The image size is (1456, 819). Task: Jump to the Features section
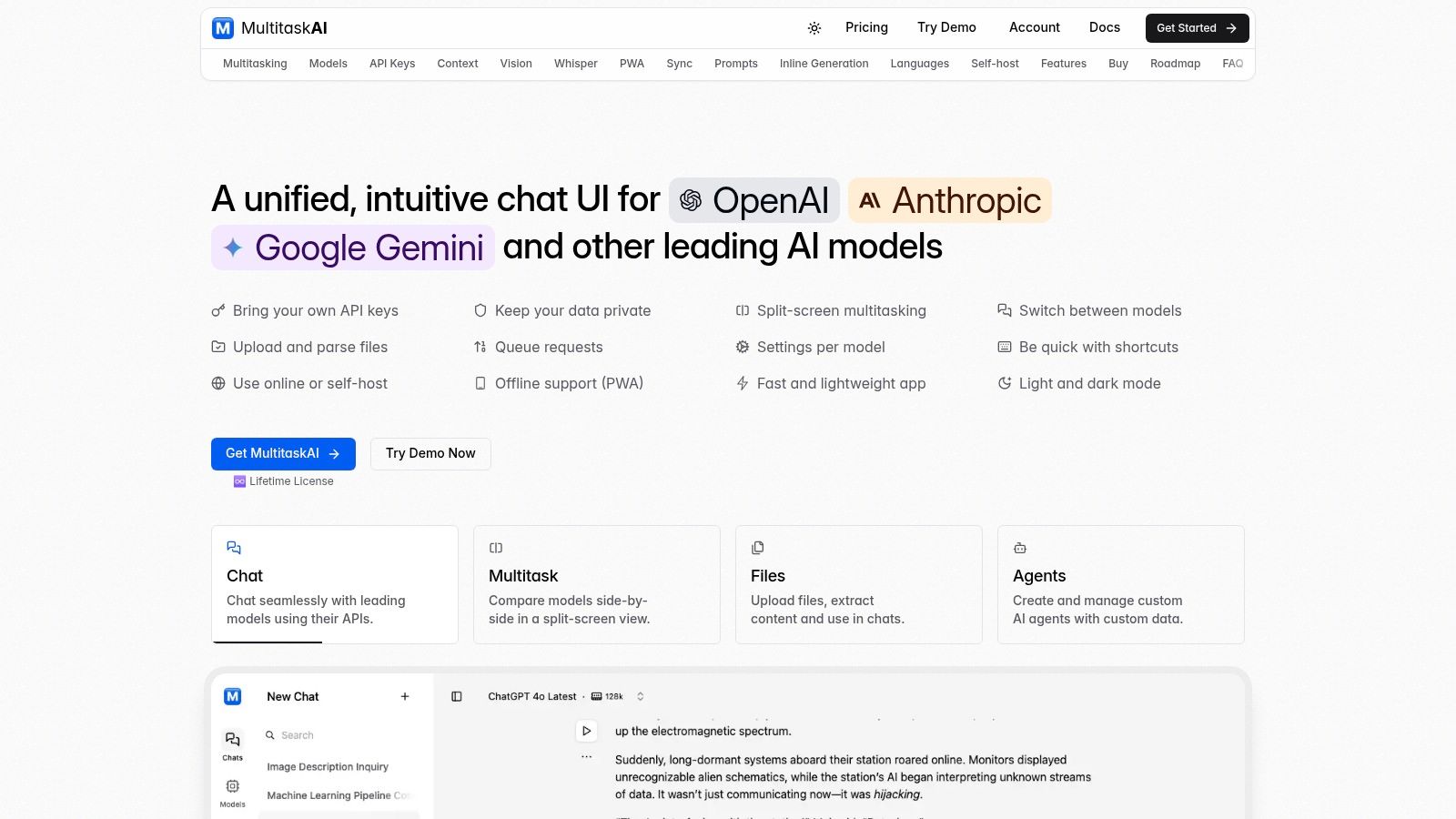[x=1064, y=64]
